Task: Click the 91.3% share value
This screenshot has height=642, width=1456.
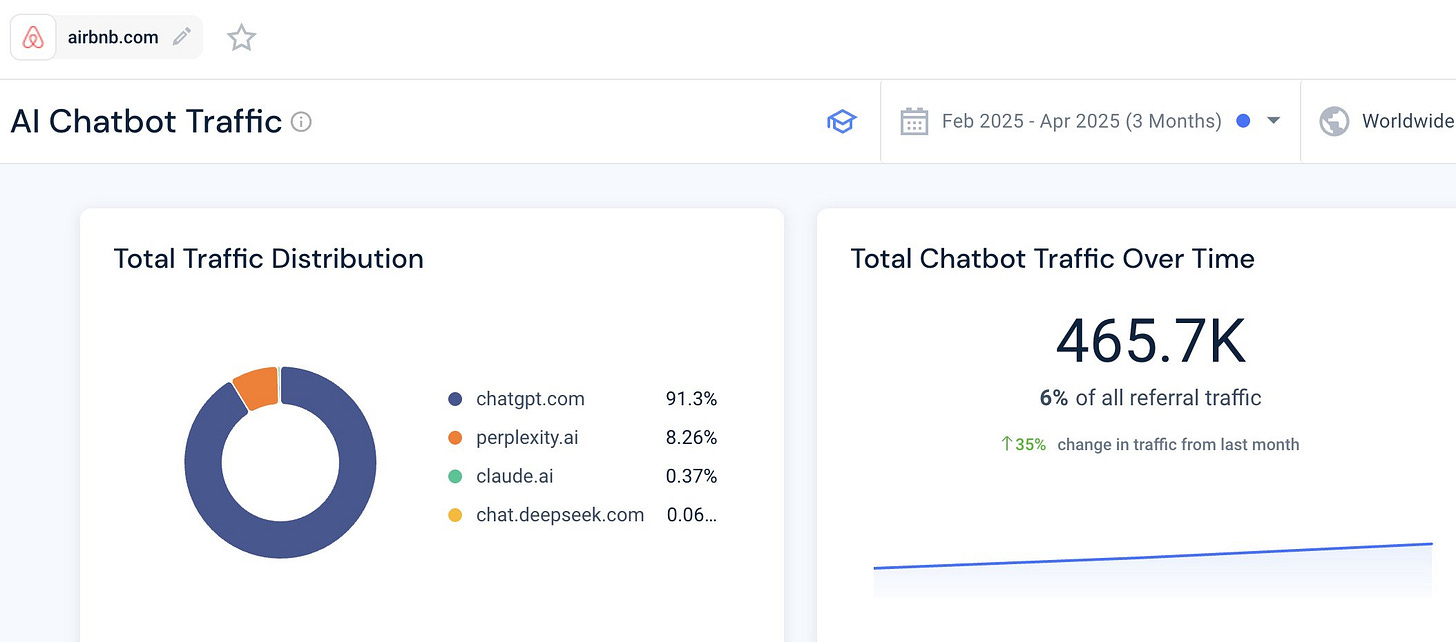Action: coord(692,399)
